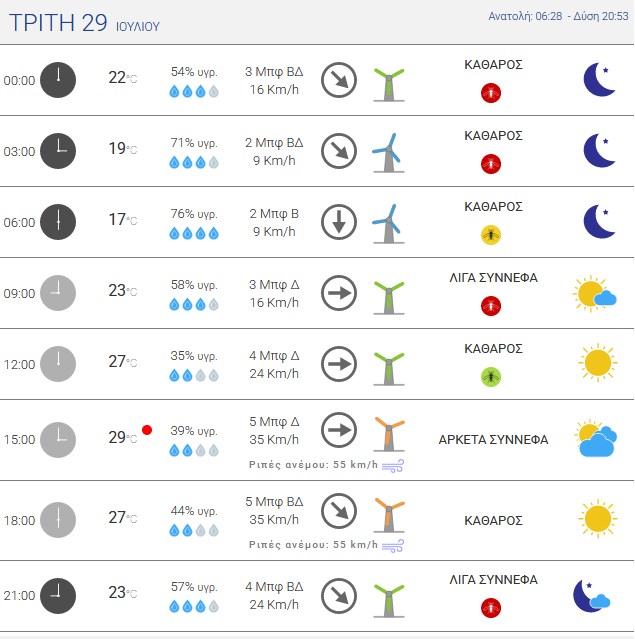Click the crescent moon icon at 00:00
Image resolution: width=635 pixels, height=639 pixels.
click(599, 79)
